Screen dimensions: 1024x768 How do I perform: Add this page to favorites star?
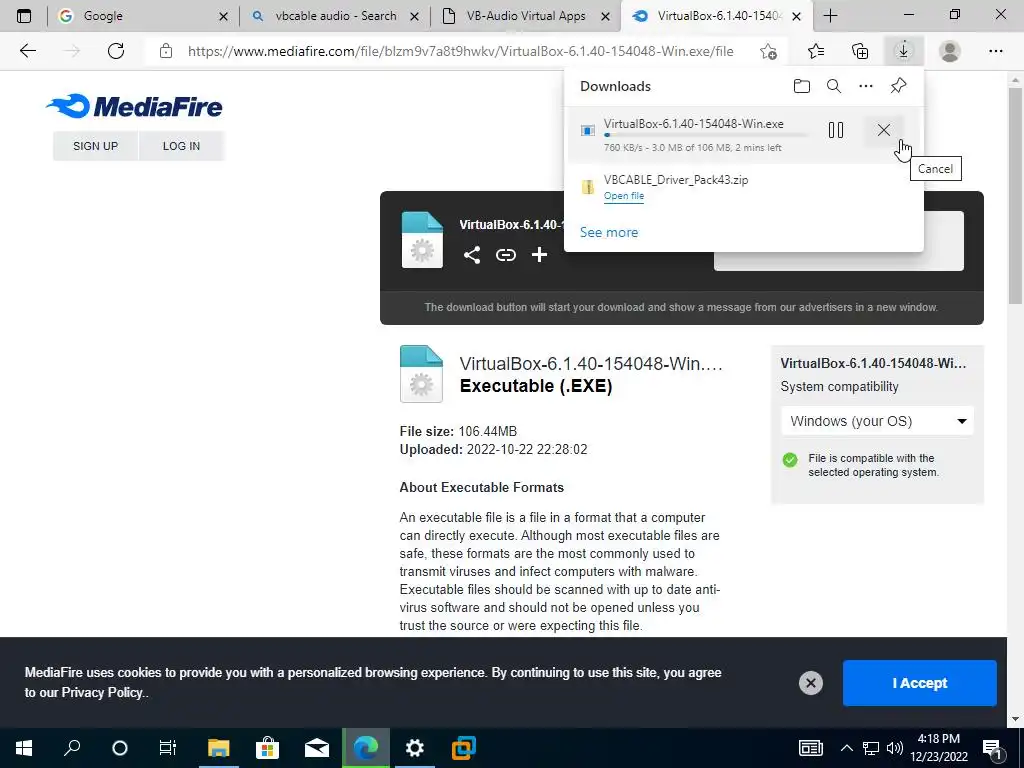click(769, 51)
